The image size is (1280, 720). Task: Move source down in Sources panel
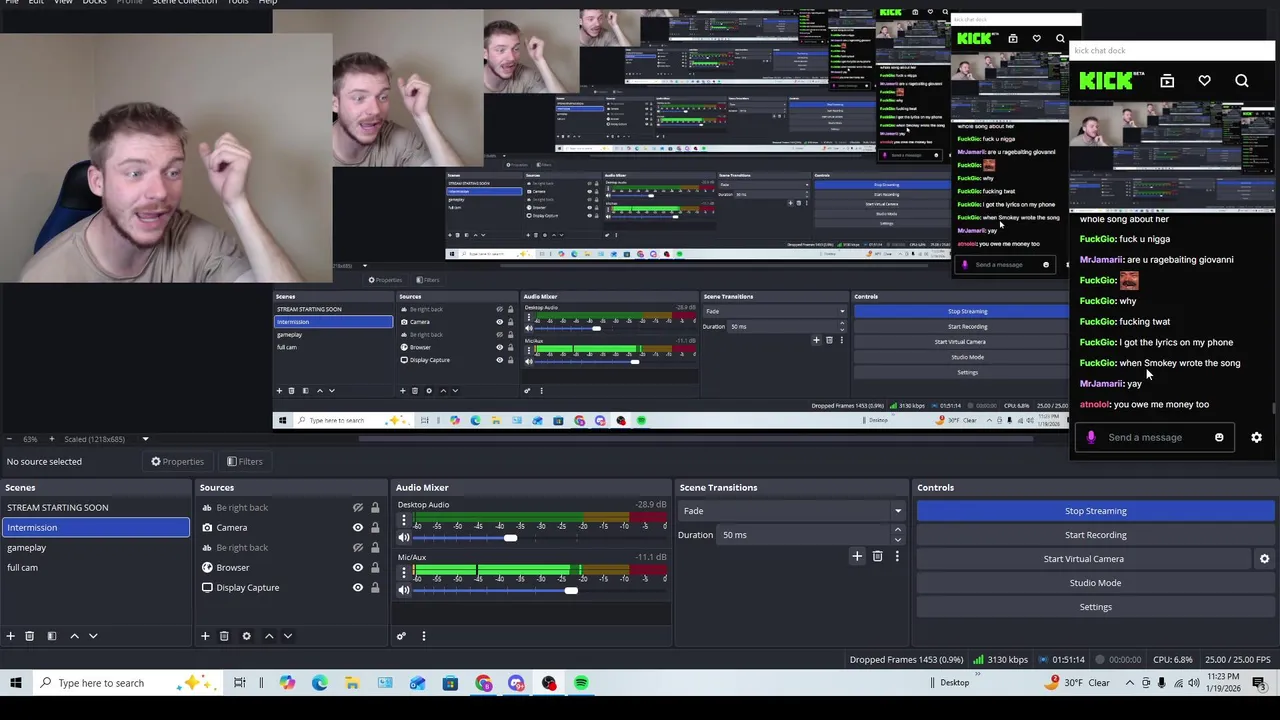pyautogui.click(x=288, y=636)
